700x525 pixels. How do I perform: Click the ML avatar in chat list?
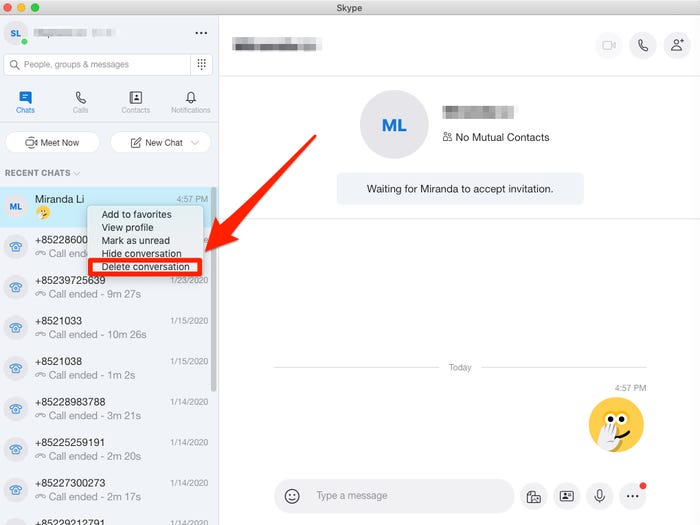tap(16, 207)
